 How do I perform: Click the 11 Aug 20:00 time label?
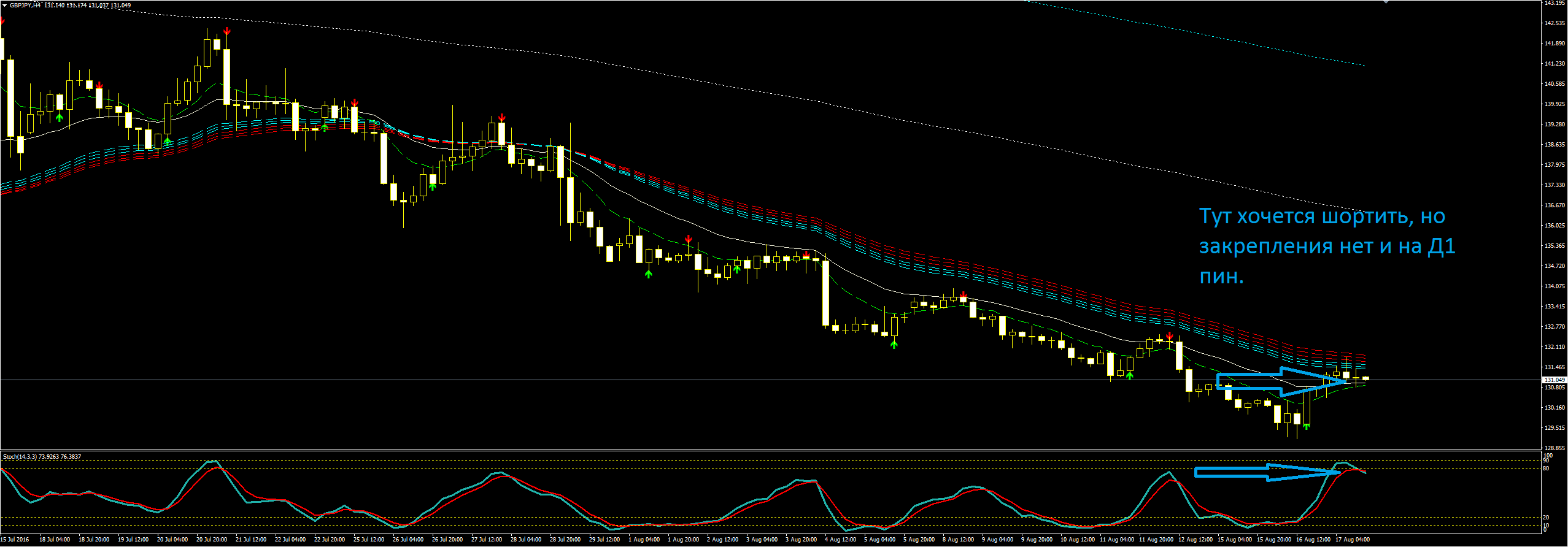[x=1156, y=540]
